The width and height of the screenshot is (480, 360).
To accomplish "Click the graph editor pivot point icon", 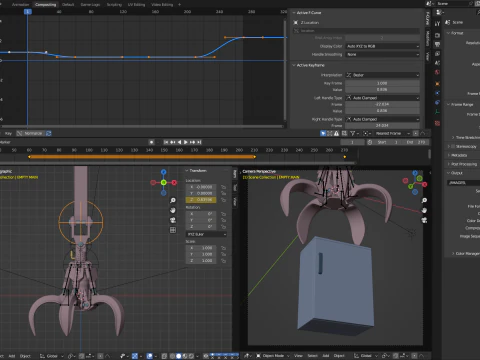I will 366,133.
